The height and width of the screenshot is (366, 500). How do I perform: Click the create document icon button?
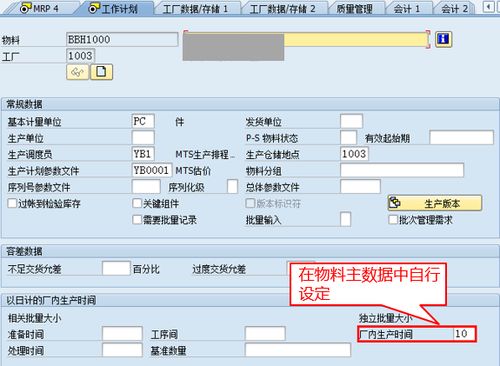click(102, 72)
